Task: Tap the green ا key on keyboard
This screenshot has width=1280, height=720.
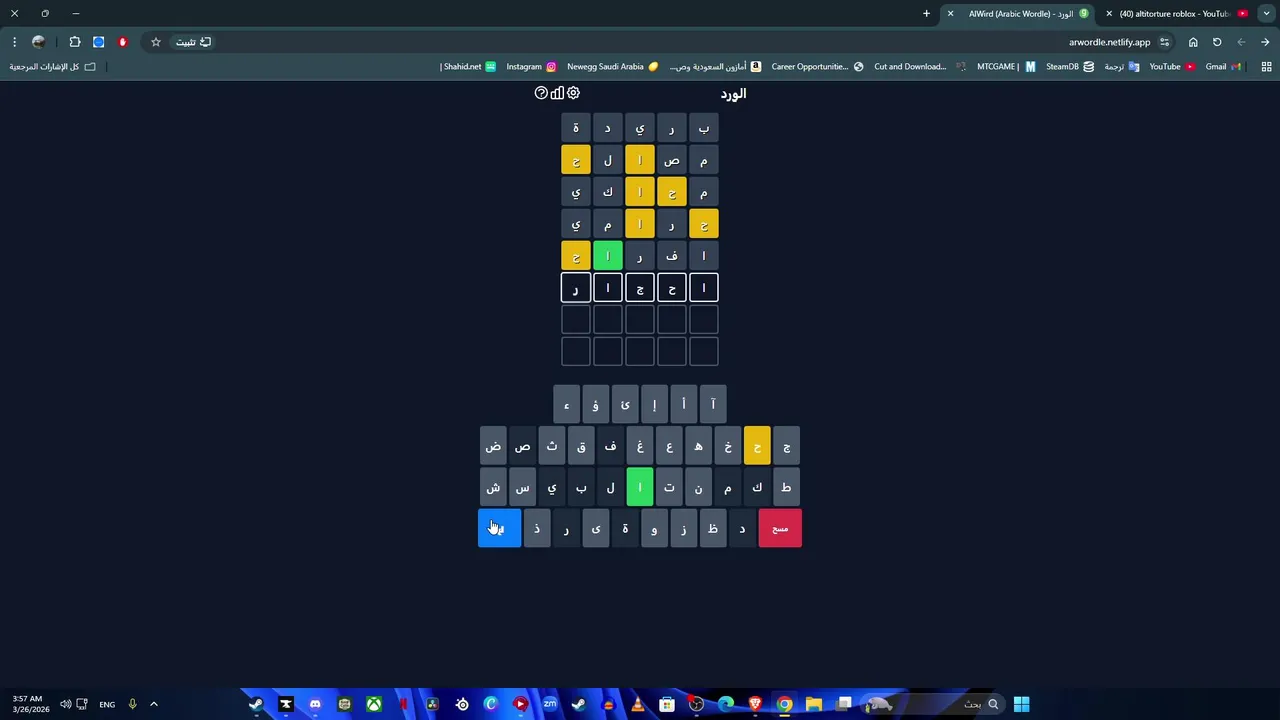Action: tap(640, 487)
